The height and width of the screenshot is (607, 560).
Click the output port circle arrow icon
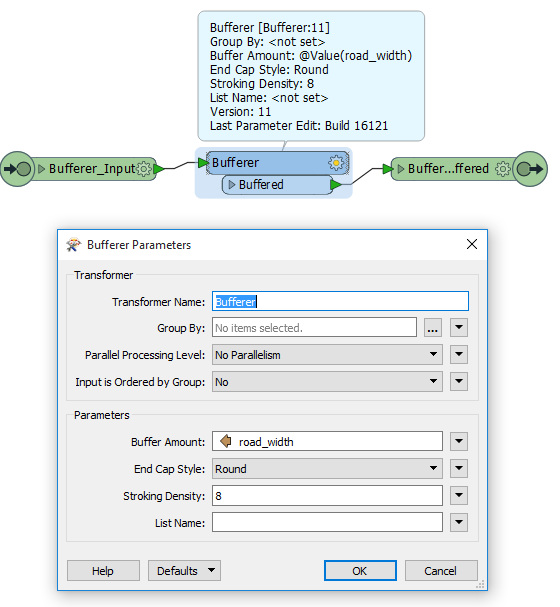530,169
